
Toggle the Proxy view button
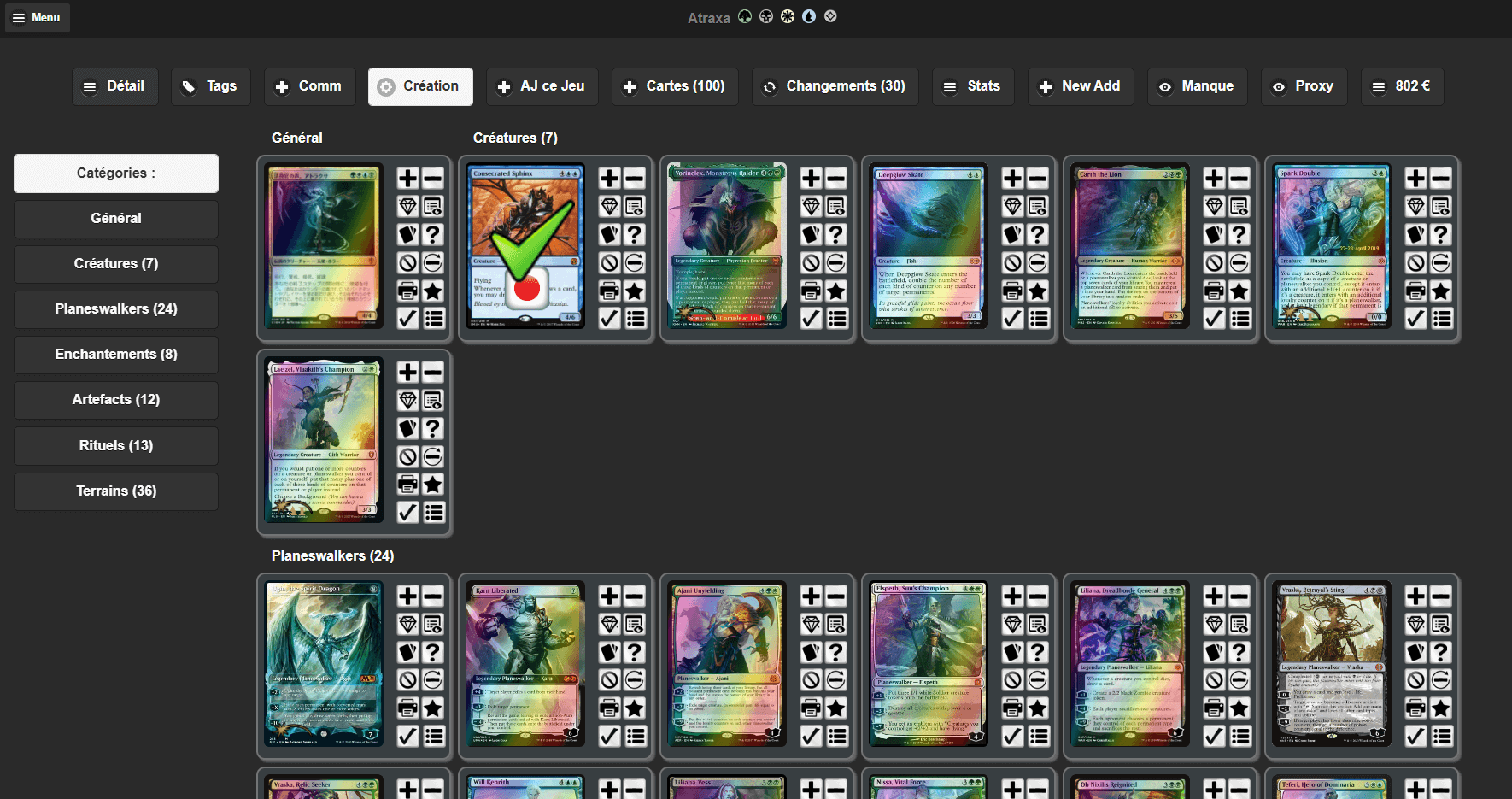coord(1304,86)
